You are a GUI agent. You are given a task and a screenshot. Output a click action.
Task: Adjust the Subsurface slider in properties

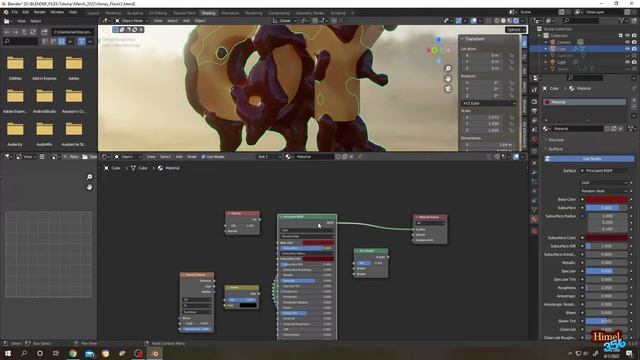[x=607, y=208]
